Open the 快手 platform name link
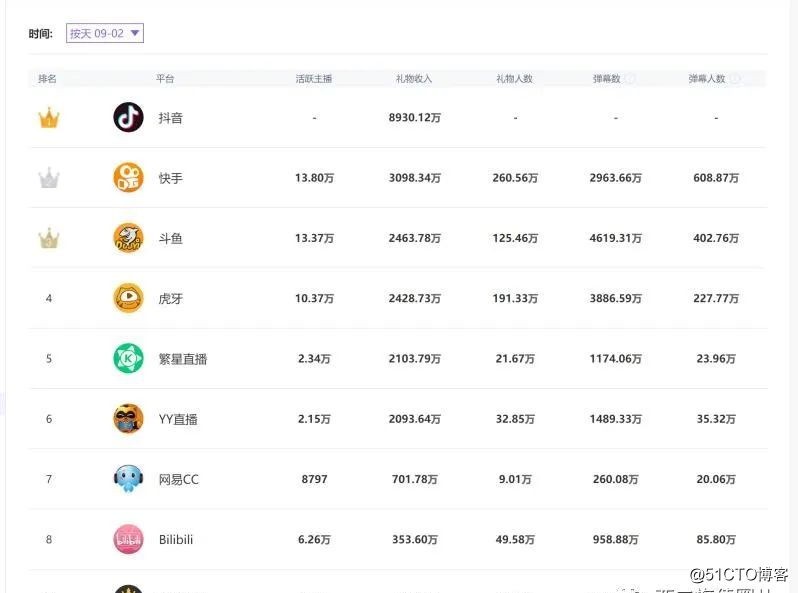Viewport: 798px width, 593px height. (171, 178)
